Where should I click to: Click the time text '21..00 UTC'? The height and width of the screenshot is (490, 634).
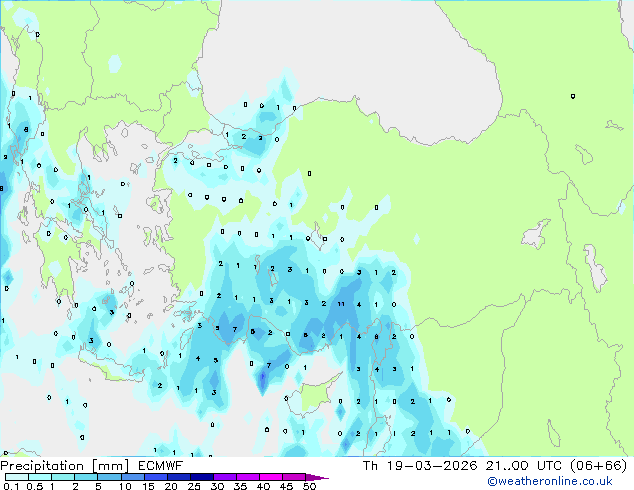[x=524, y=466]
